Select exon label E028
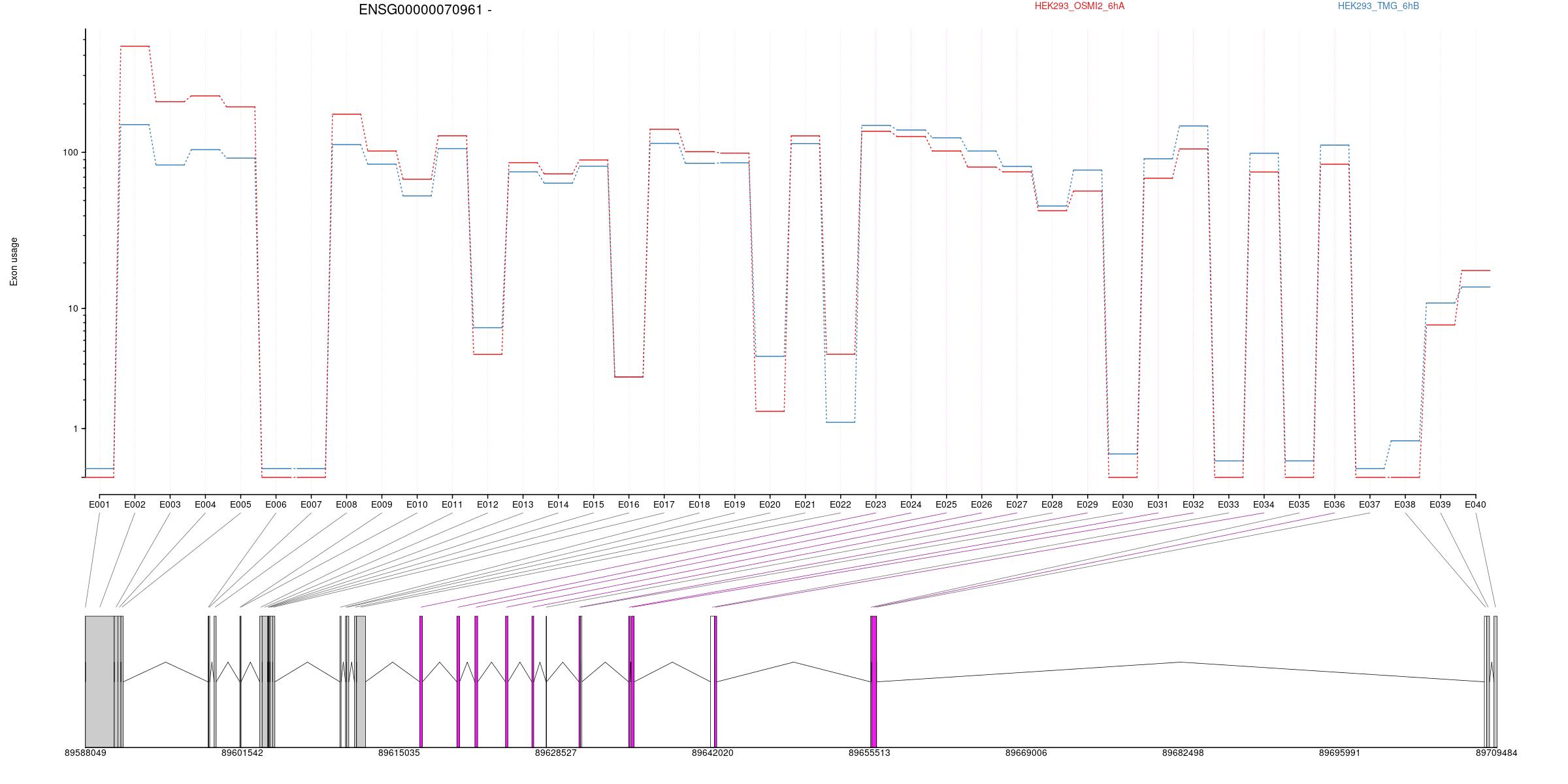1568x784 pixels. click(x=1052, y=504)
